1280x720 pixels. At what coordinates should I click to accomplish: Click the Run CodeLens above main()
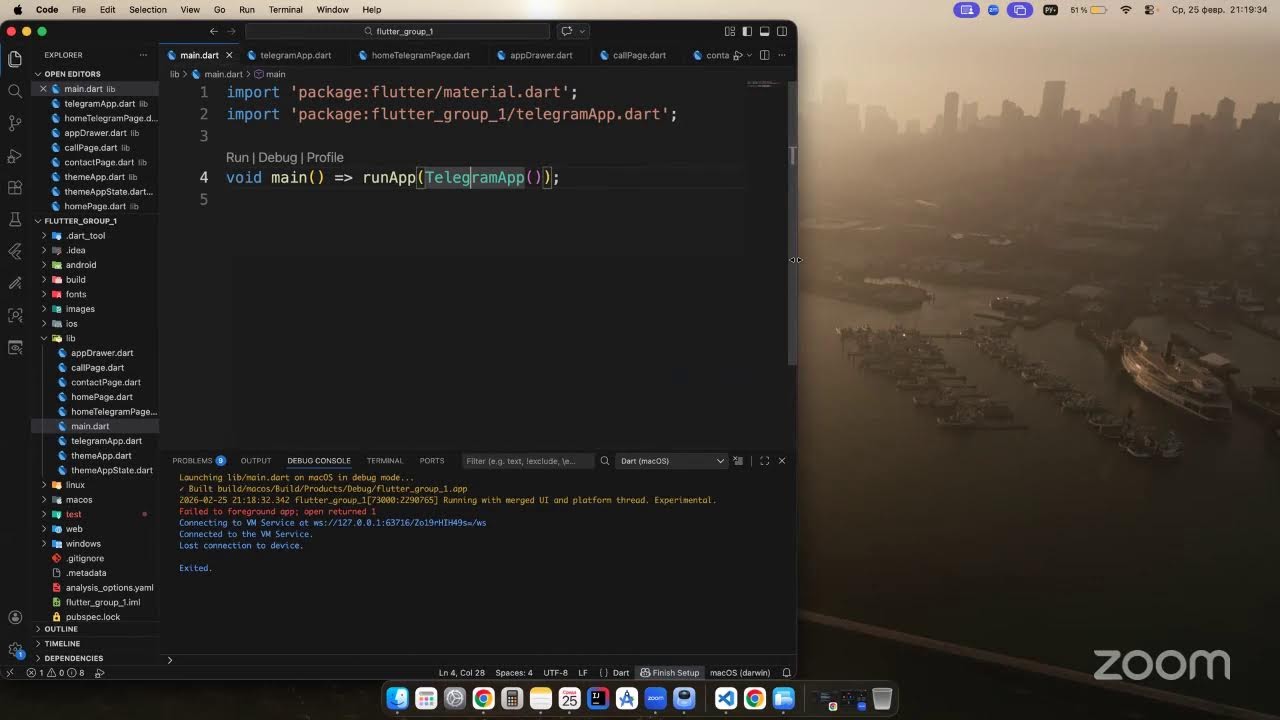click(x=237, y=157)
